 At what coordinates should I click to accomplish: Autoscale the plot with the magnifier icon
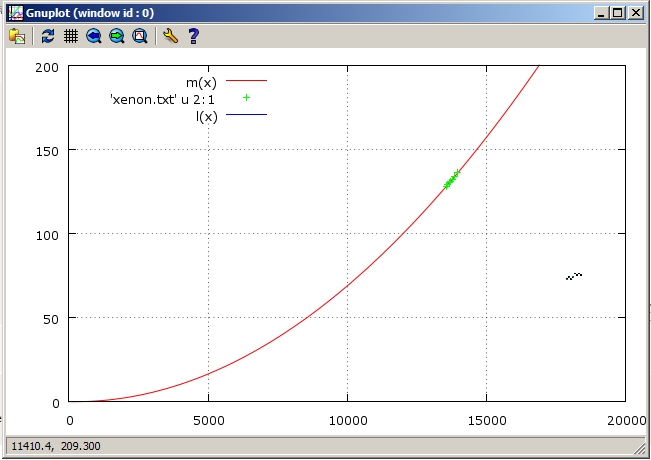click(x=140, y=36)
